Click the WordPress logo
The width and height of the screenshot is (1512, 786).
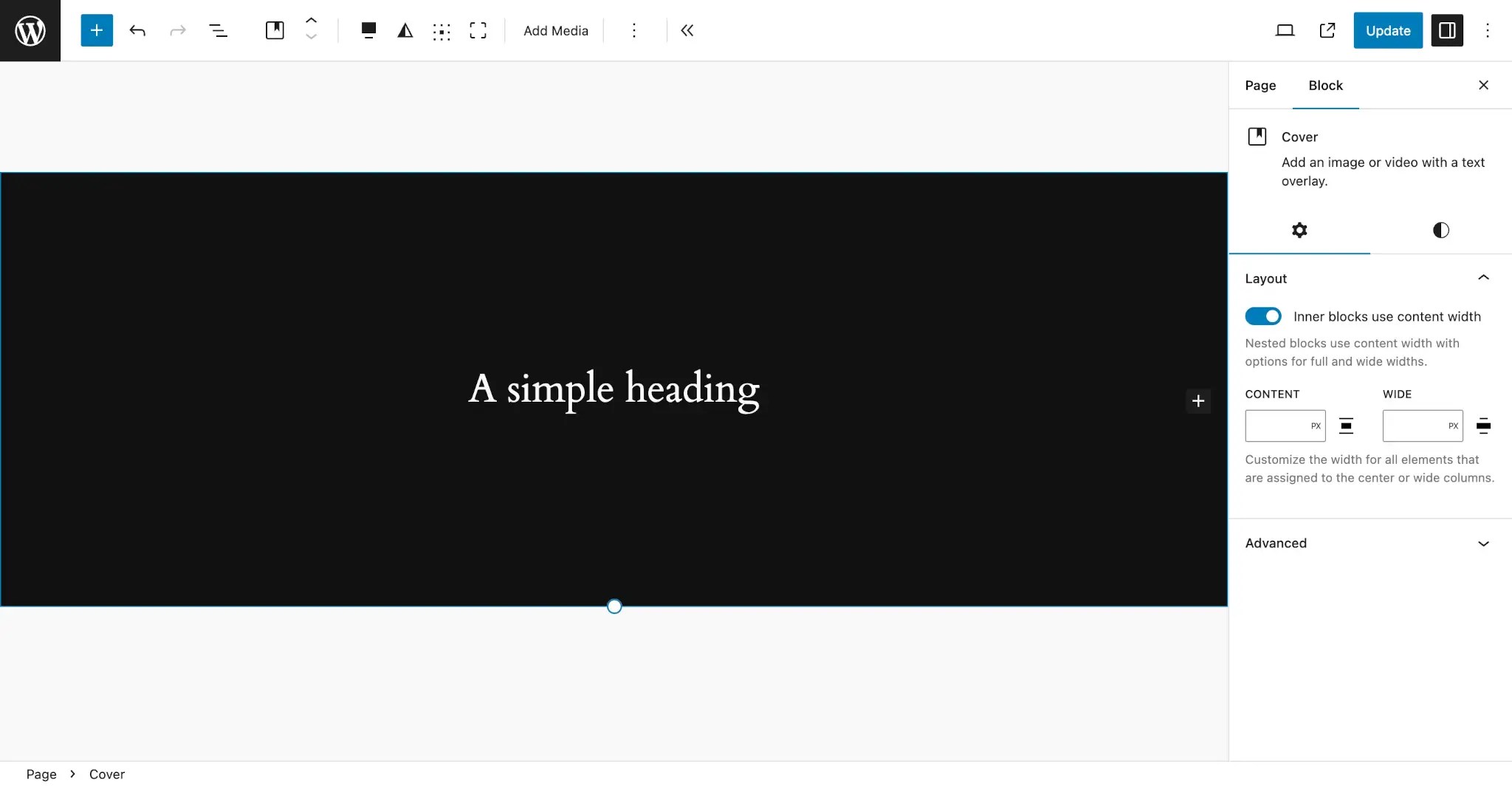[30, 30]
